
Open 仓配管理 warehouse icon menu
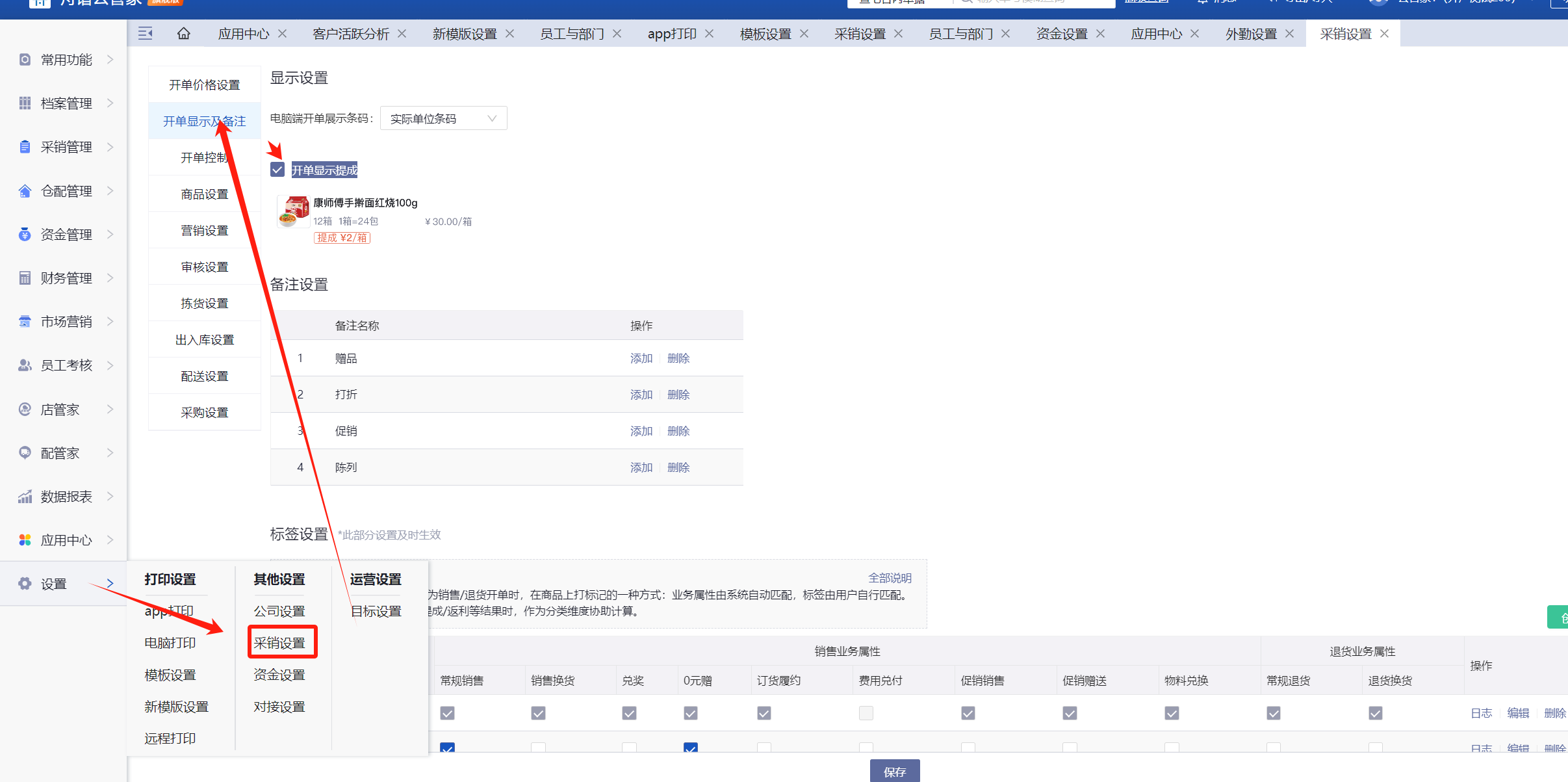pos(25,191)
